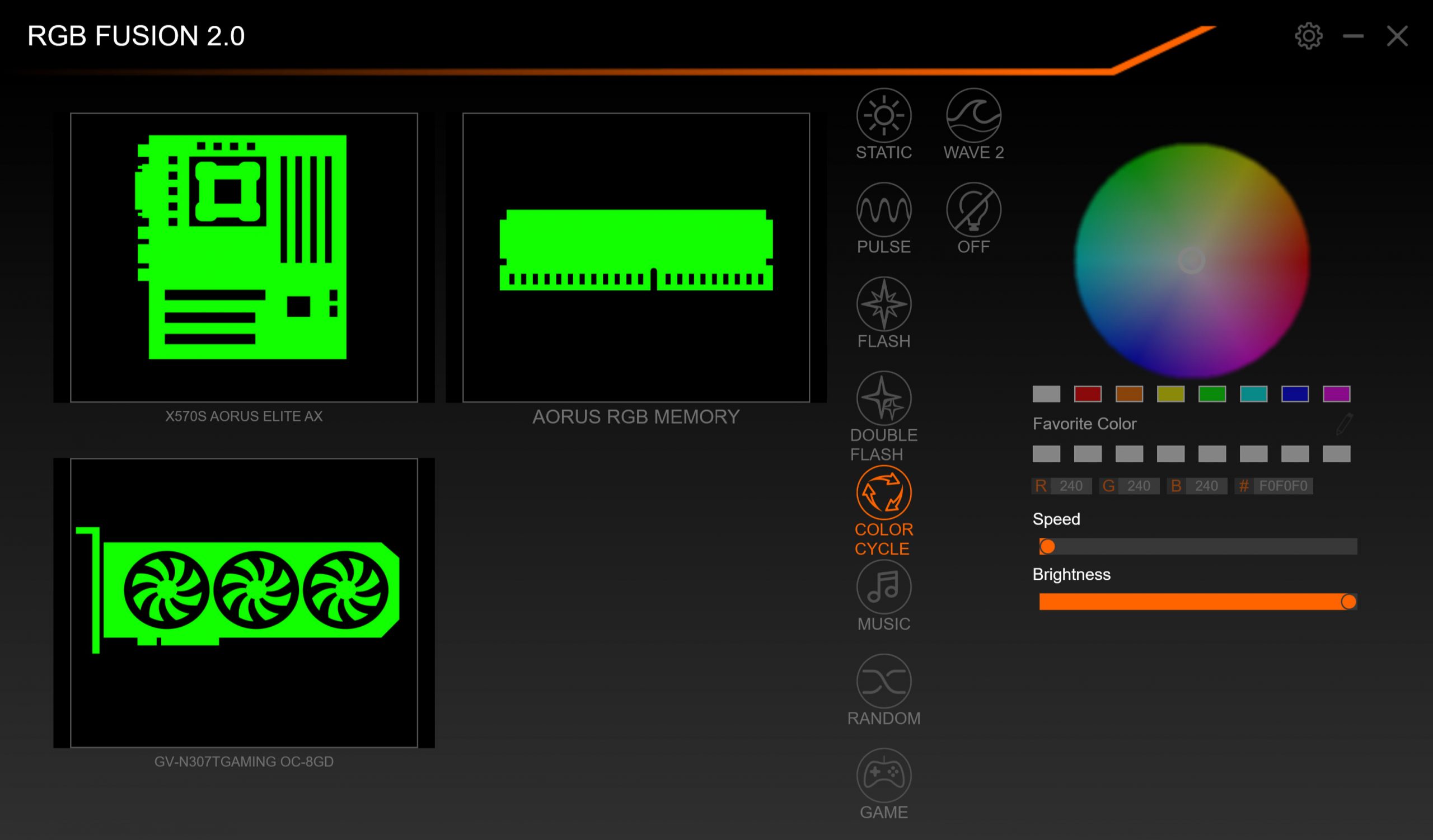The image size is (1433, 840).
Task: Select the Wave 2 lighting effect
Action: 973,115
